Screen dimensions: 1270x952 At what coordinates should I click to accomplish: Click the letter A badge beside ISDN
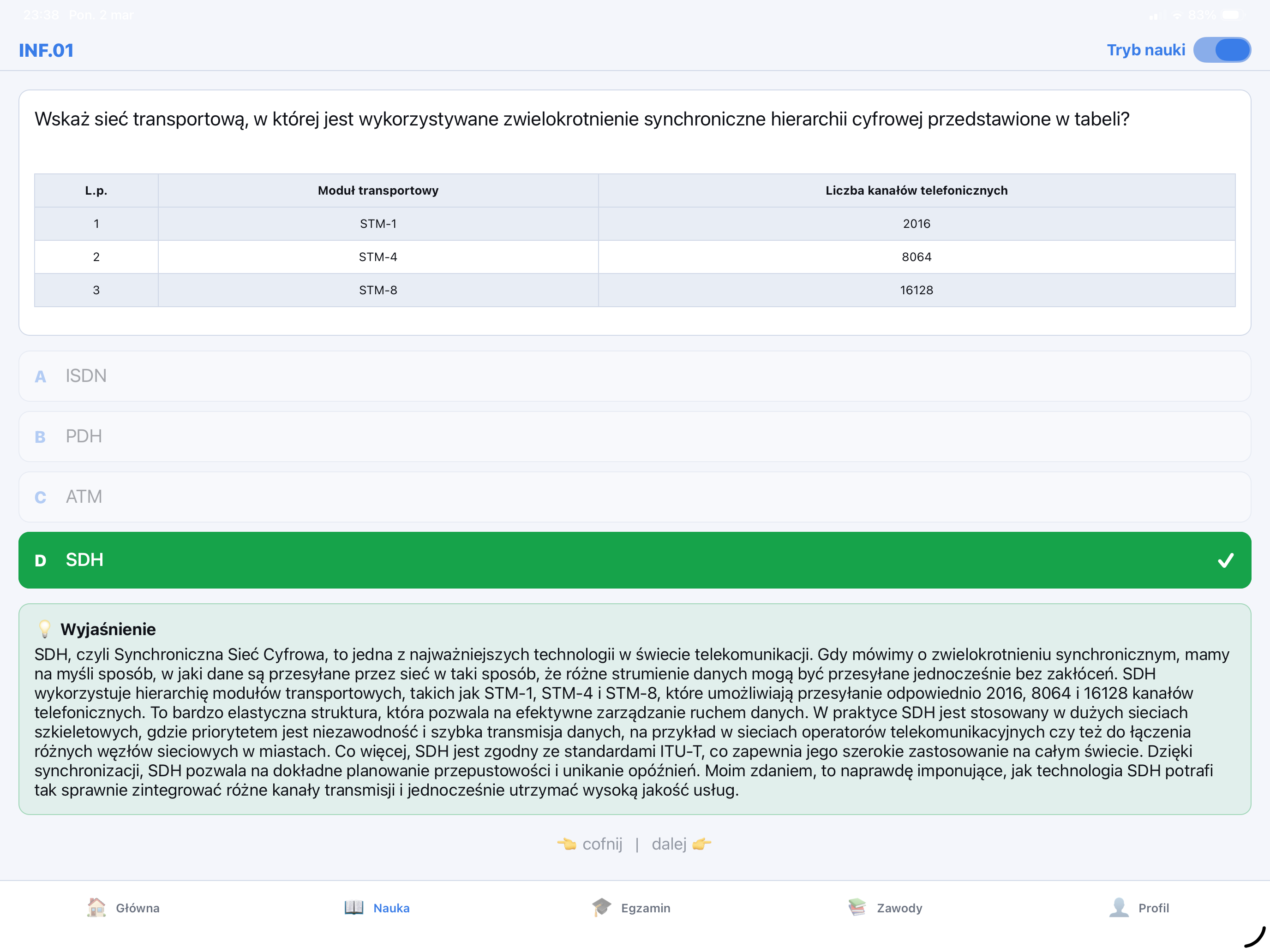pyautogui.click(x=40, y=377)
